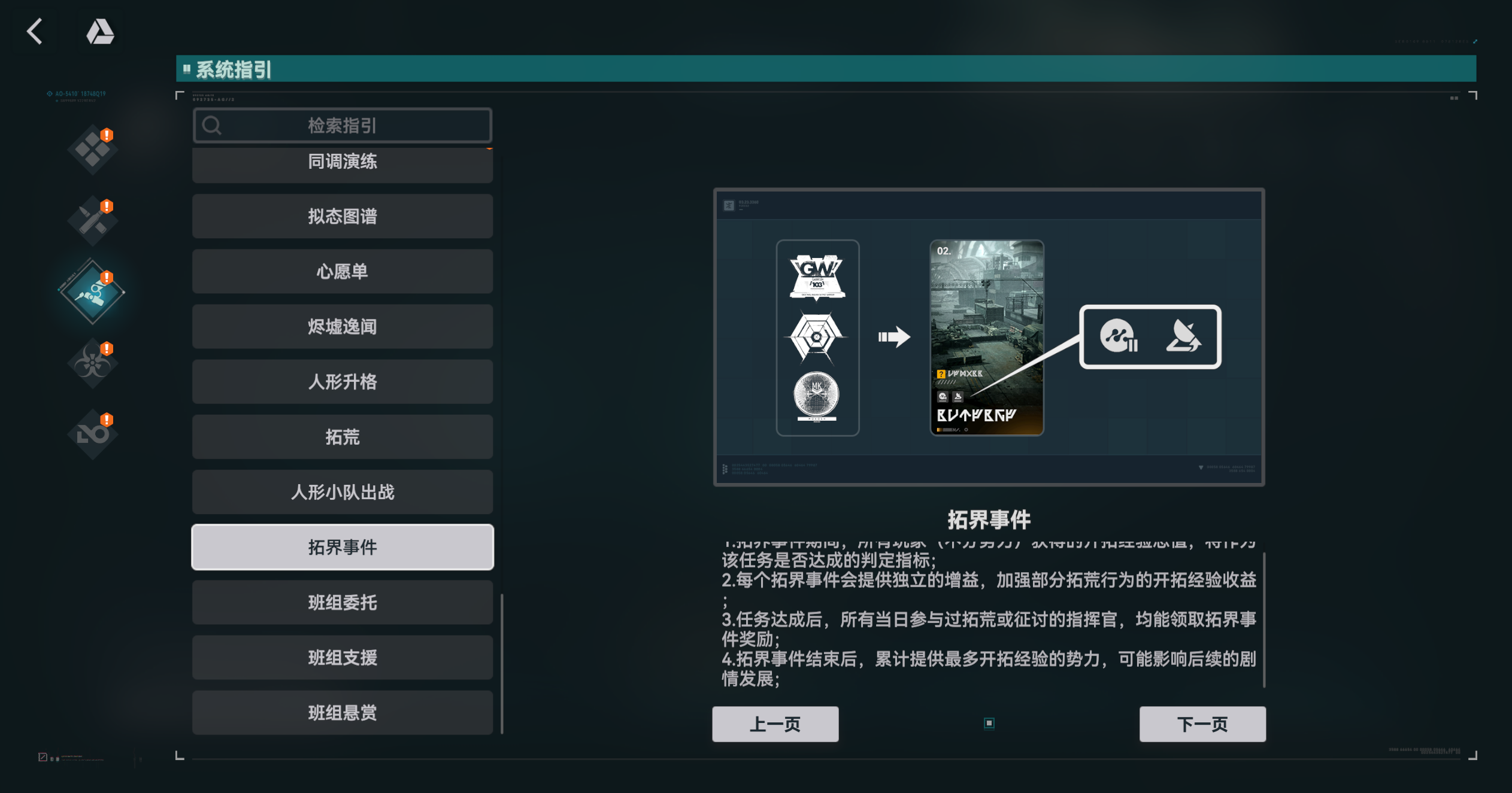The image size is (1512, 793).
Task: Choose the 人形小队出战 guide entry
Action: coord(343,492)
